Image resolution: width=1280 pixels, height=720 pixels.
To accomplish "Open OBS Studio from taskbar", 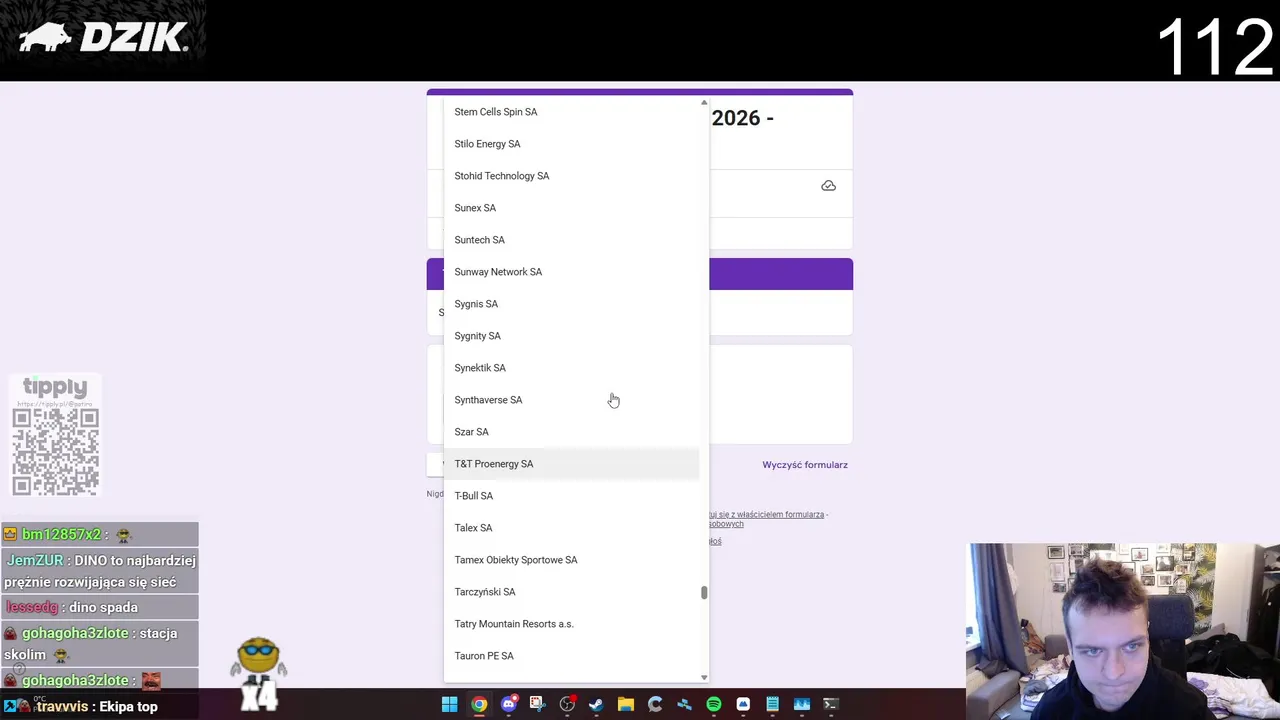I will [x=567, y=704].
